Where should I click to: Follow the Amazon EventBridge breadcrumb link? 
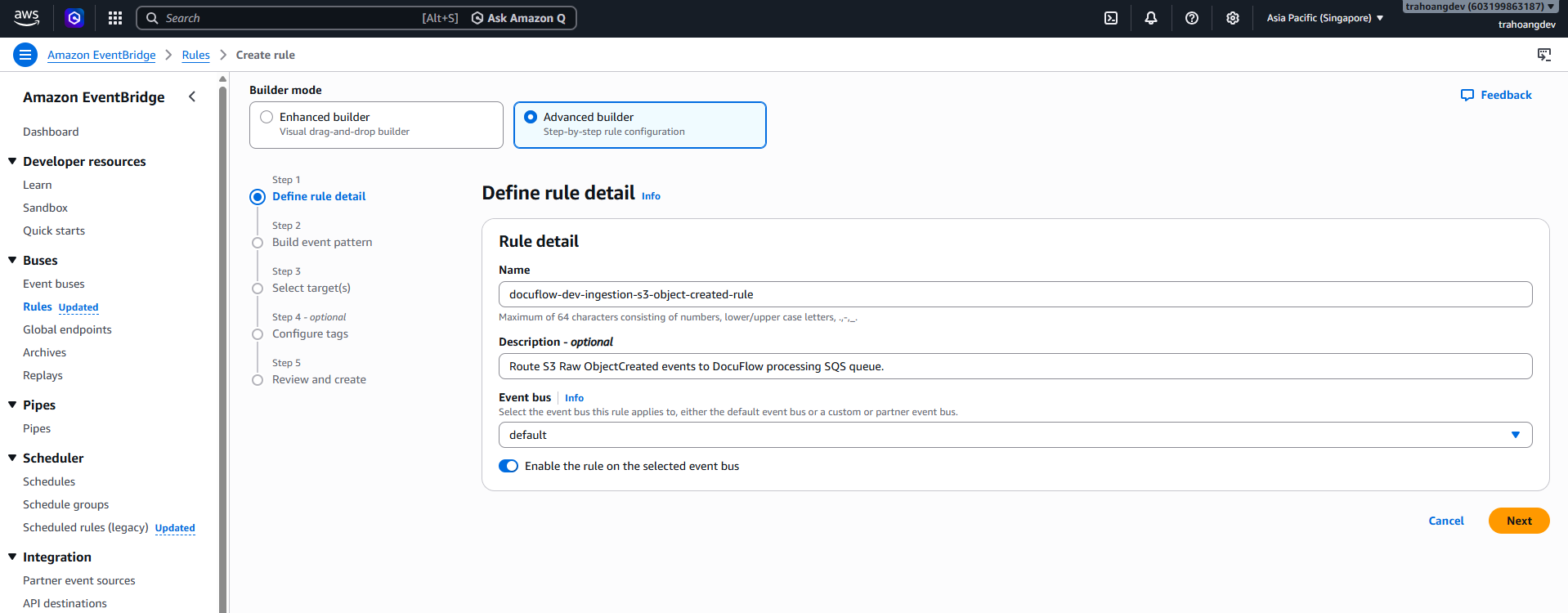(101, 55)
